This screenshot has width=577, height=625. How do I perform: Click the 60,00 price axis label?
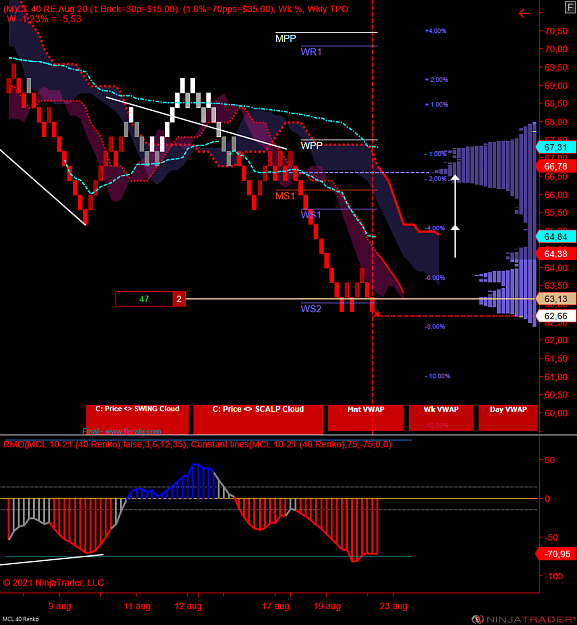[x=556, y=413]
